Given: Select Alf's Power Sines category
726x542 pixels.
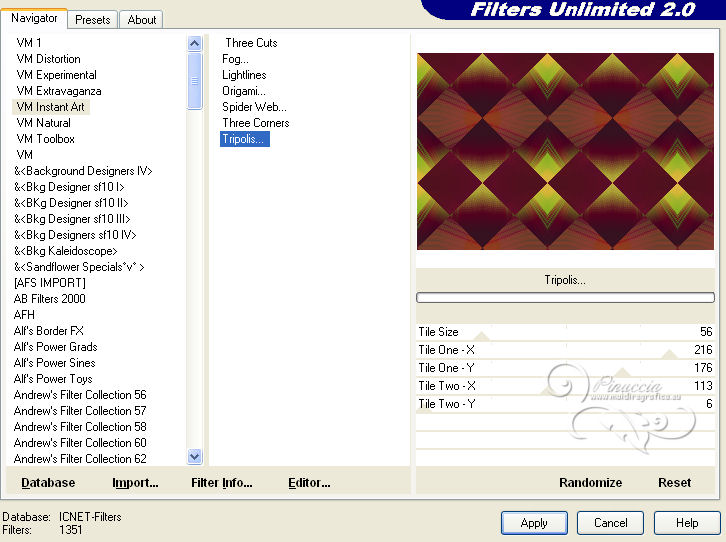Looking at the screenshot, I should [x=55, y=363].
